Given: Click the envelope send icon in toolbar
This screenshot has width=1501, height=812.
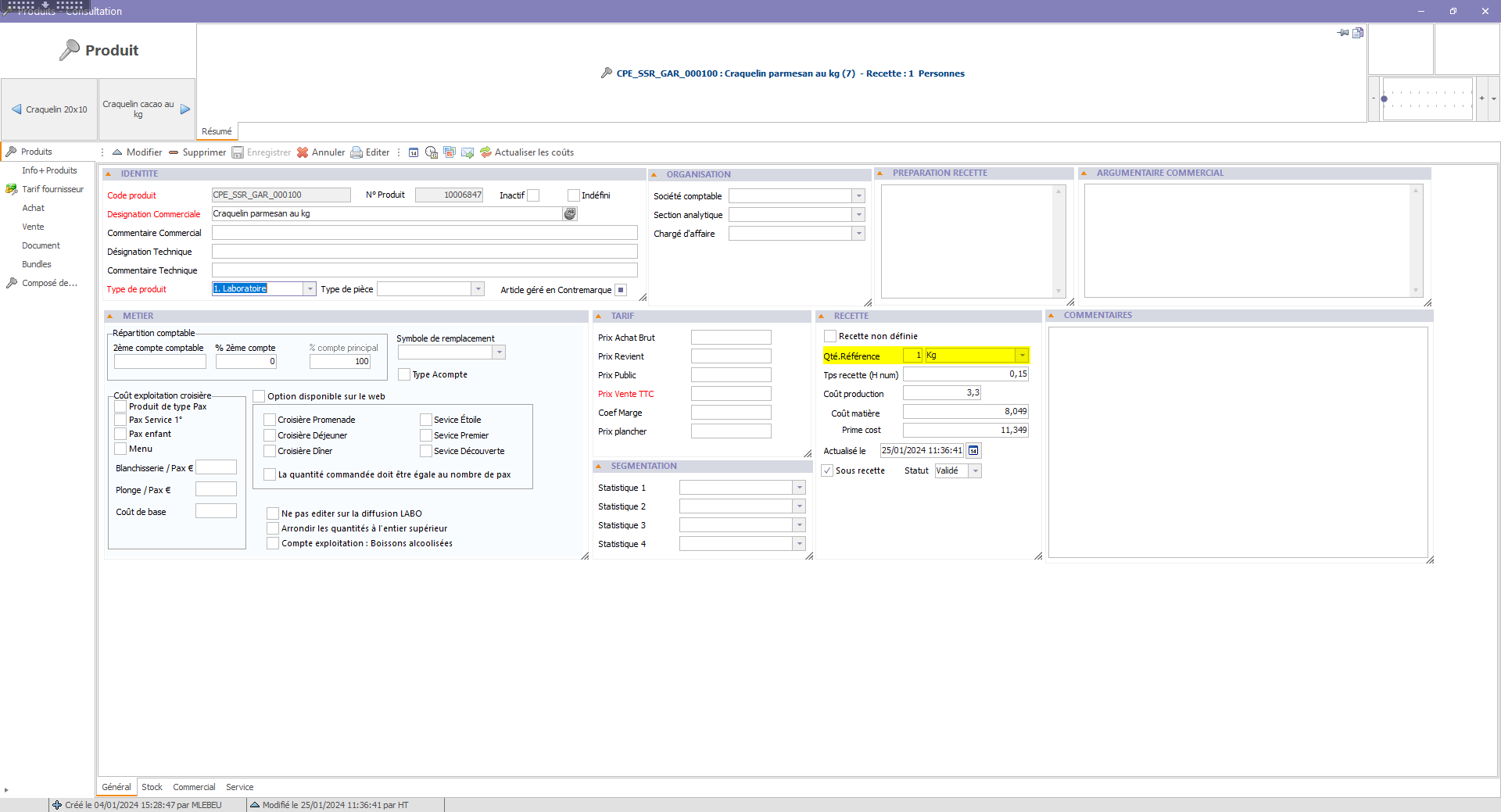Looking at the screenshot, I should [x=467, y=152].
